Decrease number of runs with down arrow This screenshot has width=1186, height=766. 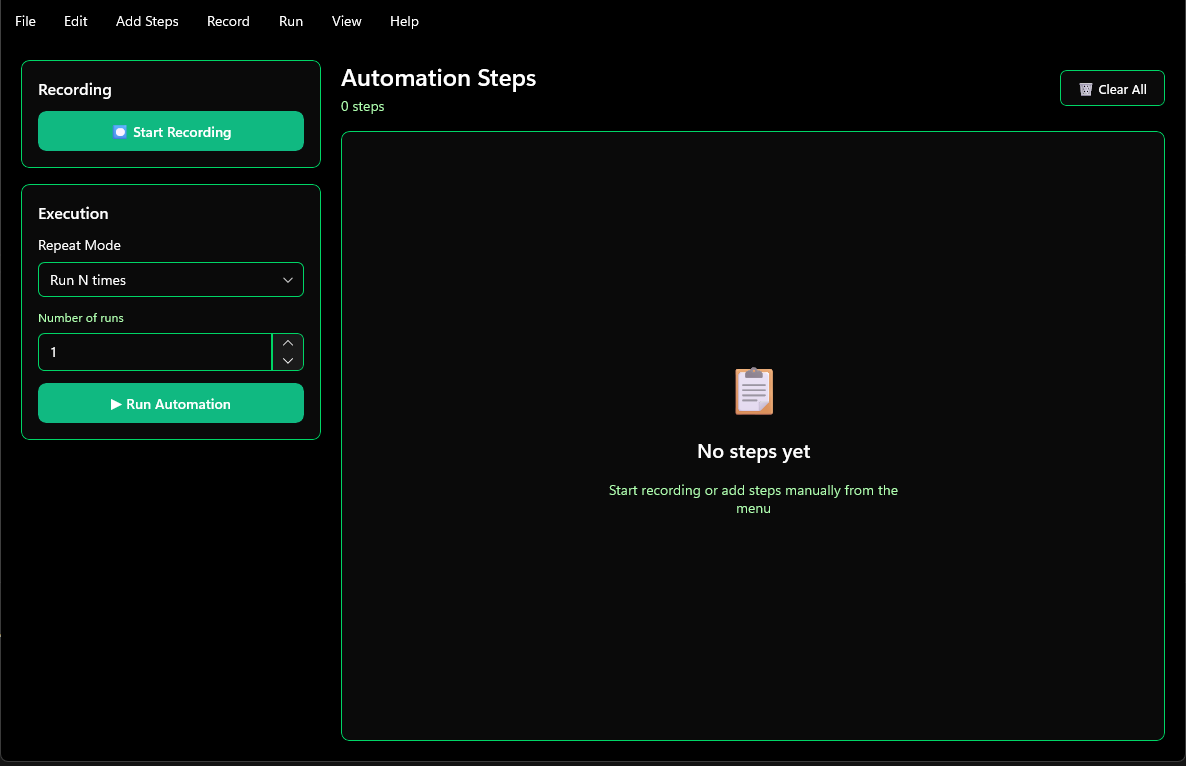pyautogui.click(x=288, y=361)
